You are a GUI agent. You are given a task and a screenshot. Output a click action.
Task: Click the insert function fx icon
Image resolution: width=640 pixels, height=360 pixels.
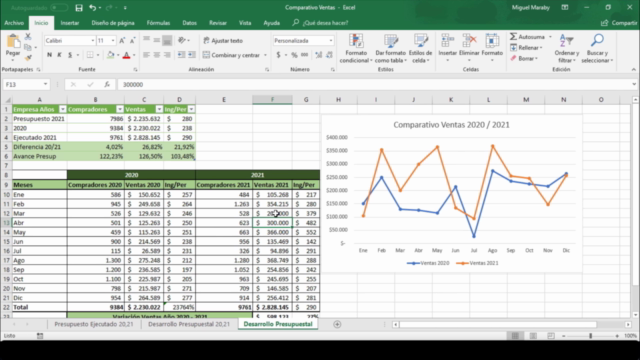tap(107, 84)
